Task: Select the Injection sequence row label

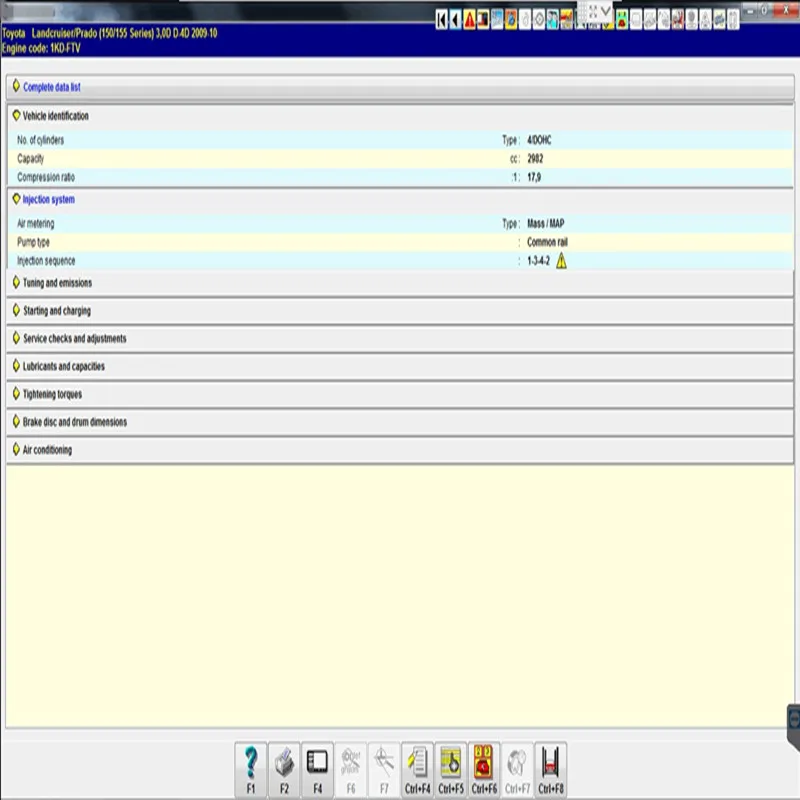Action: 46,261
